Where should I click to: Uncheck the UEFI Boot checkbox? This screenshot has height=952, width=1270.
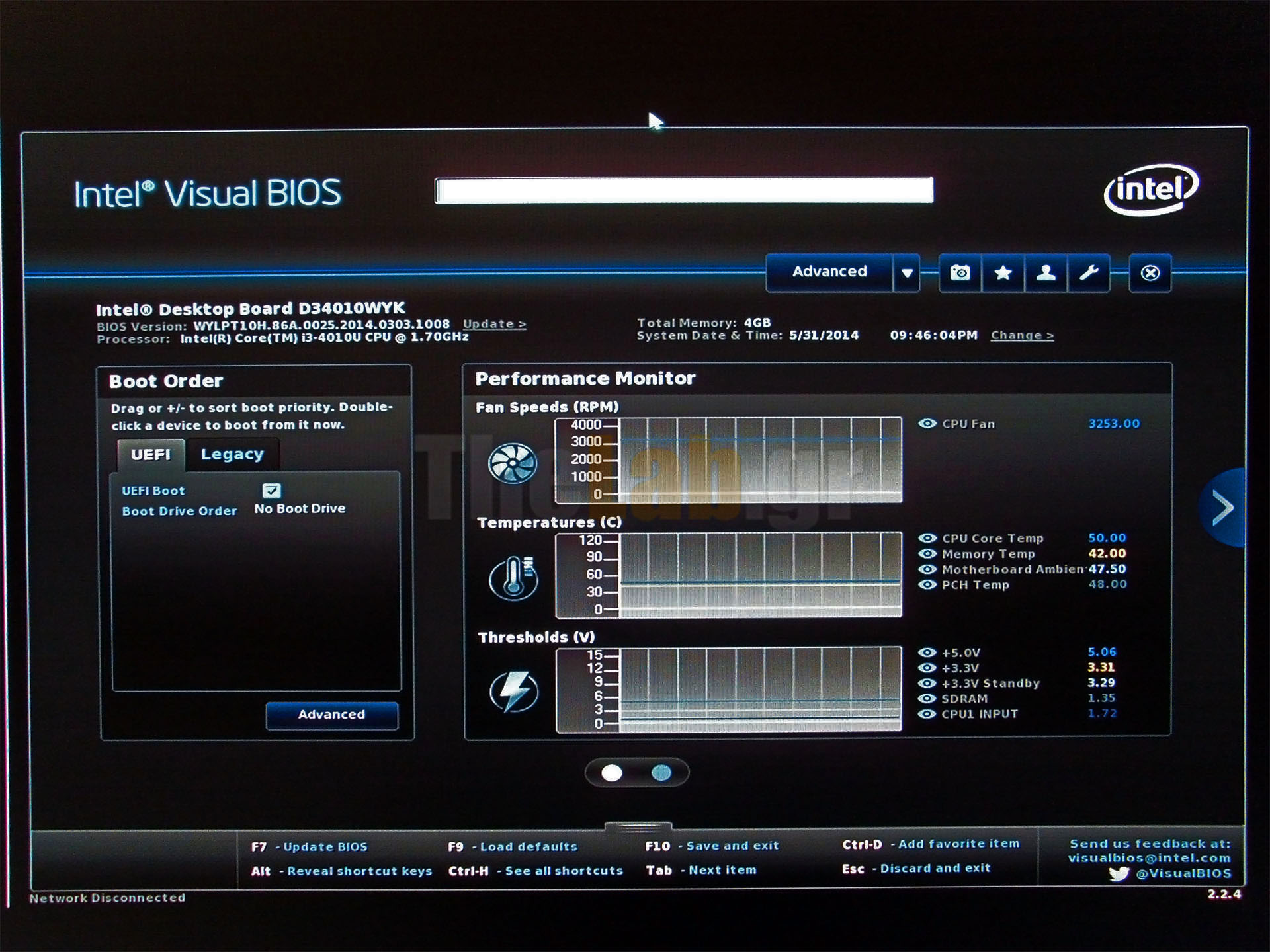(271, 491)
